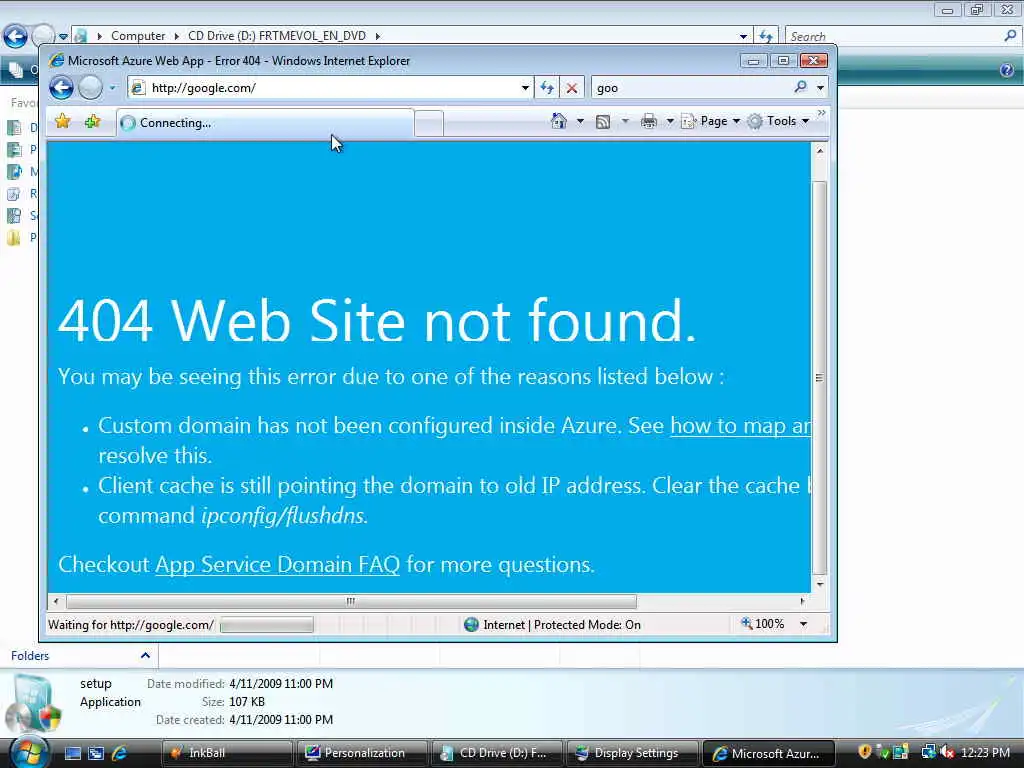Click the Show Desktop quick launch icon

click(x=72, y=754)
